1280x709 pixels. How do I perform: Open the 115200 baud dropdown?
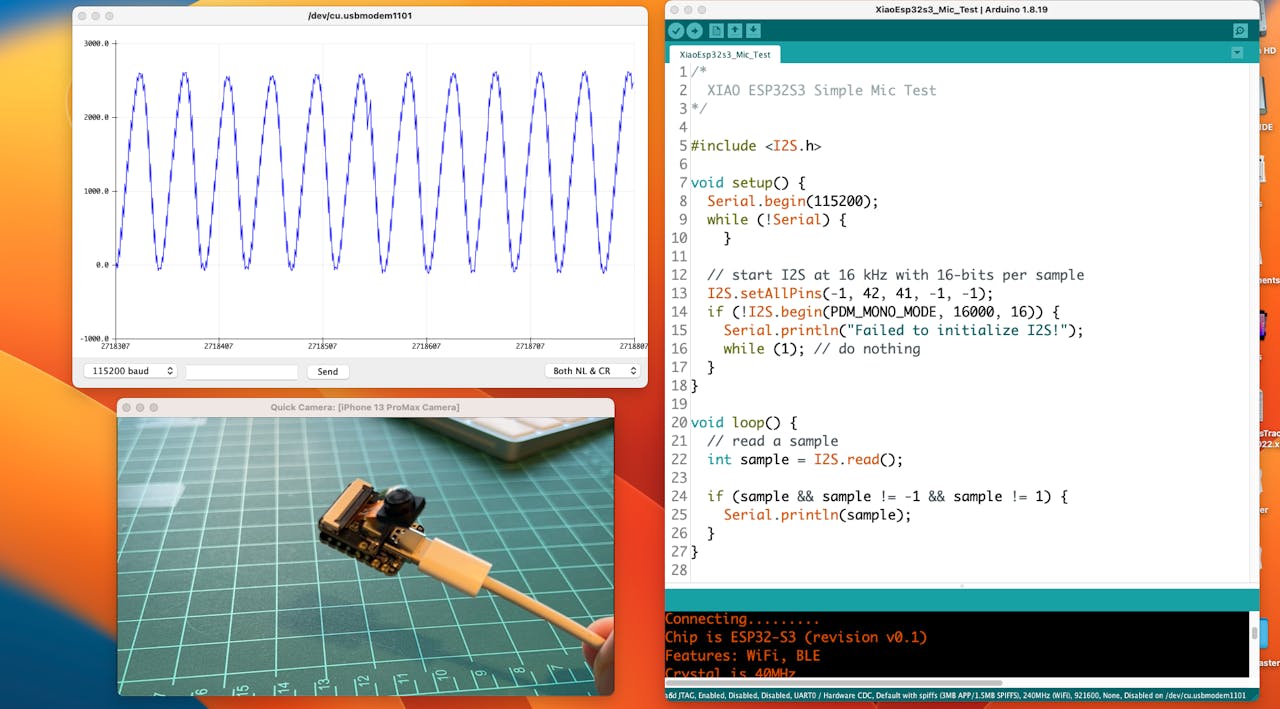coord(129,371)
